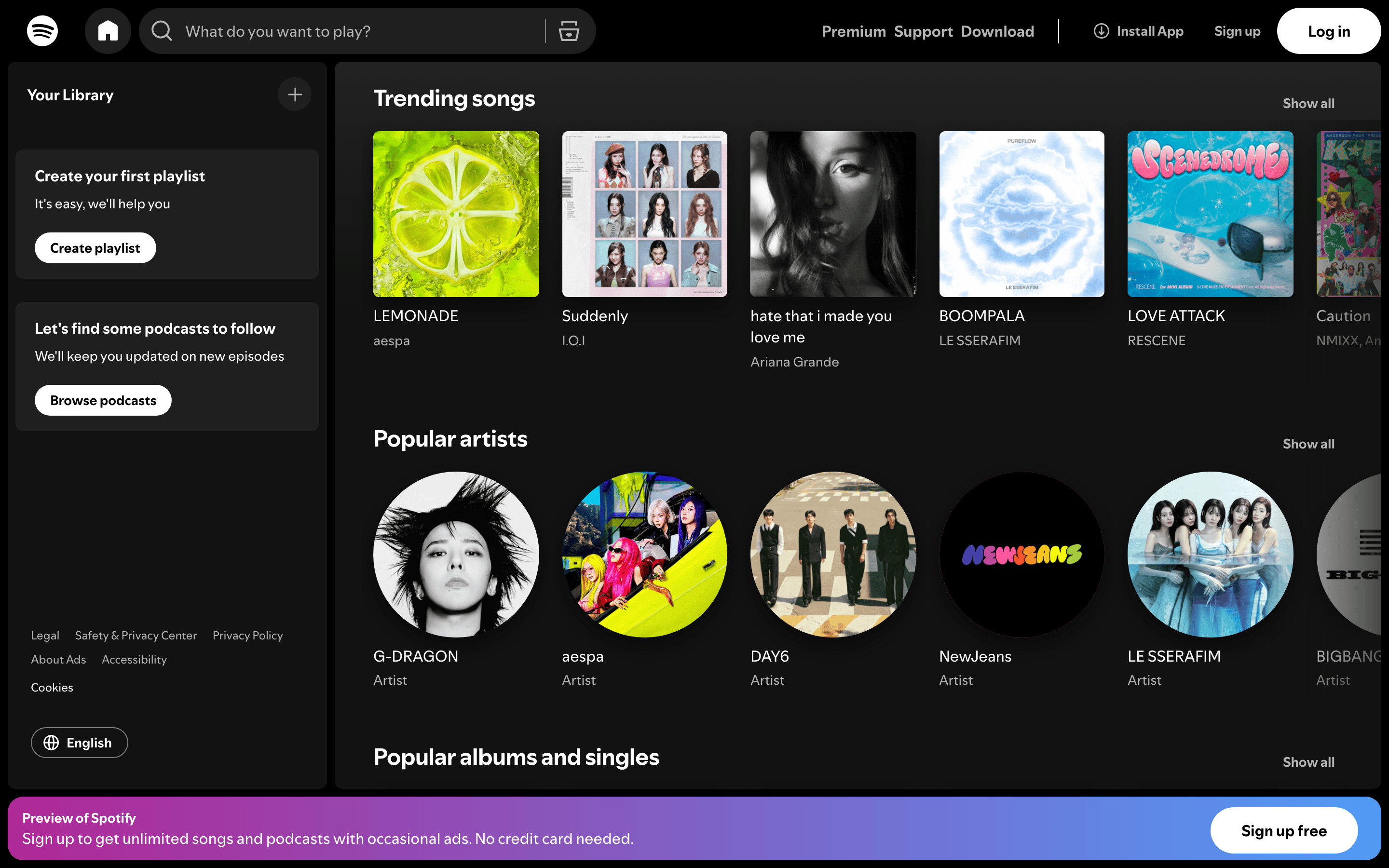Open the BOOMPALA cover art
Viewport: 1389px width, 868px height.
(1021, 214)
